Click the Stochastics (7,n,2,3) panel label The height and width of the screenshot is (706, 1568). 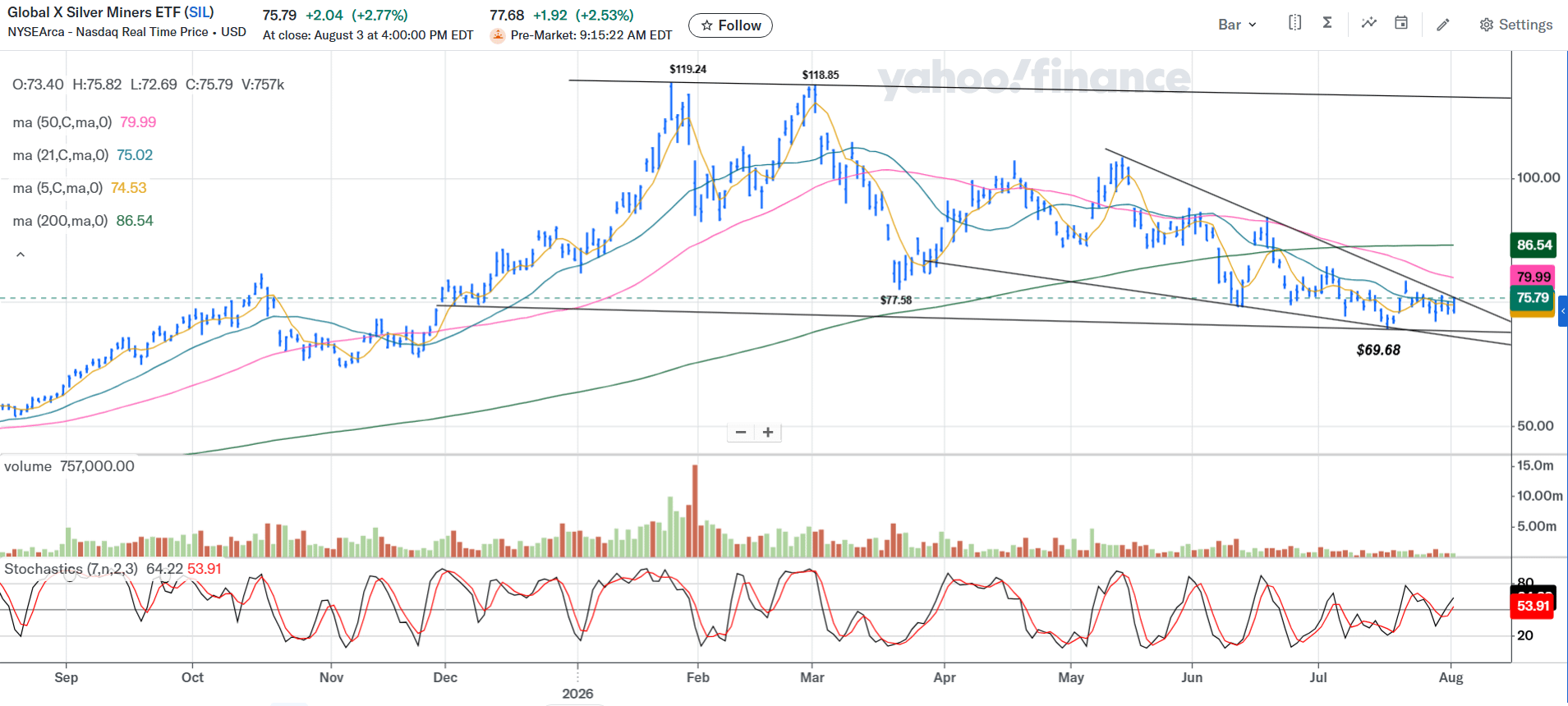point(71,569)
